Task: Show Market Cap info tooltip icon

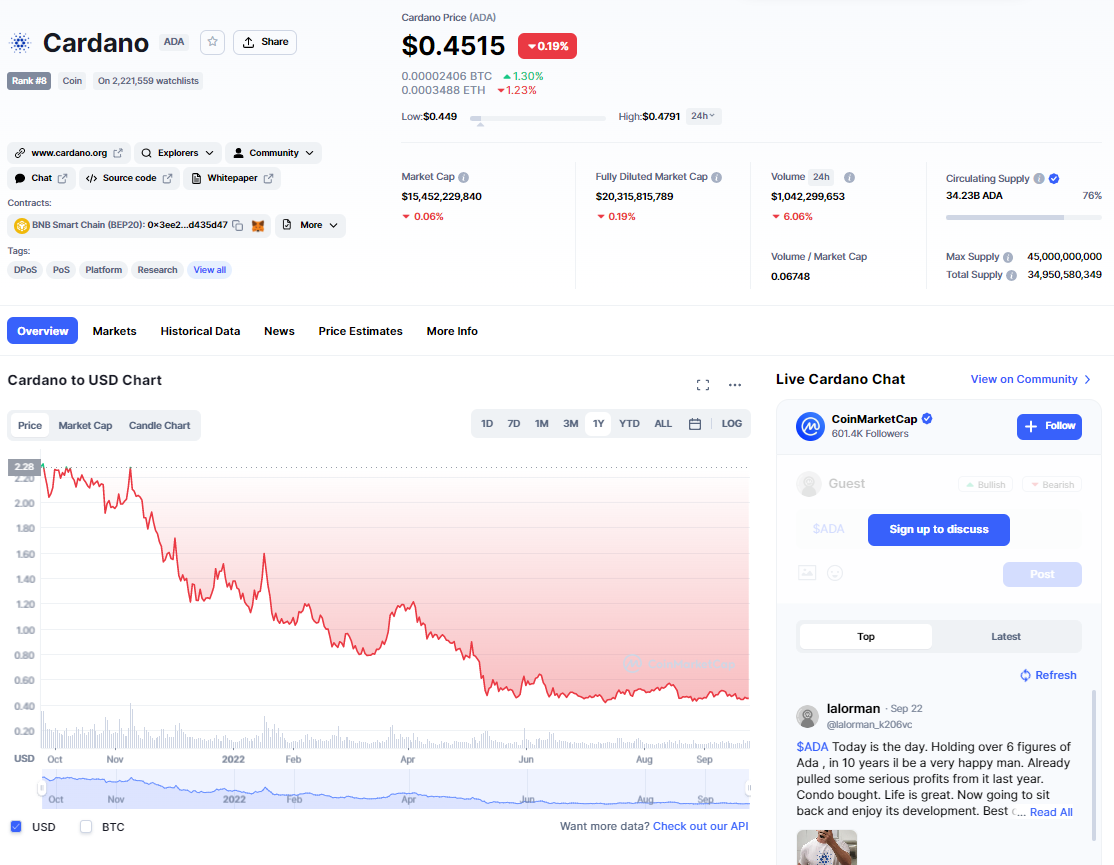Action: [463, 178]
